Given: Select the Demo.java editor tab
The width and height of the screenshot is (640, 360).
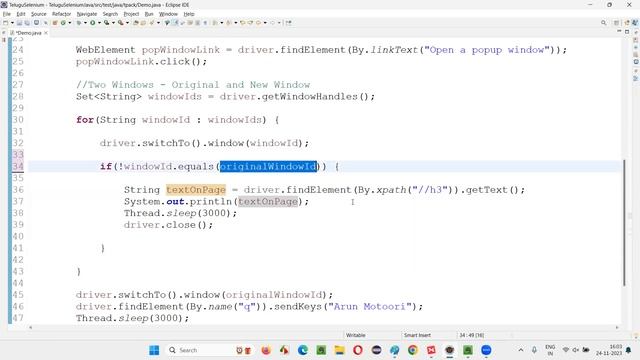Looking at the screenshot, I should [x=28, y=33].
